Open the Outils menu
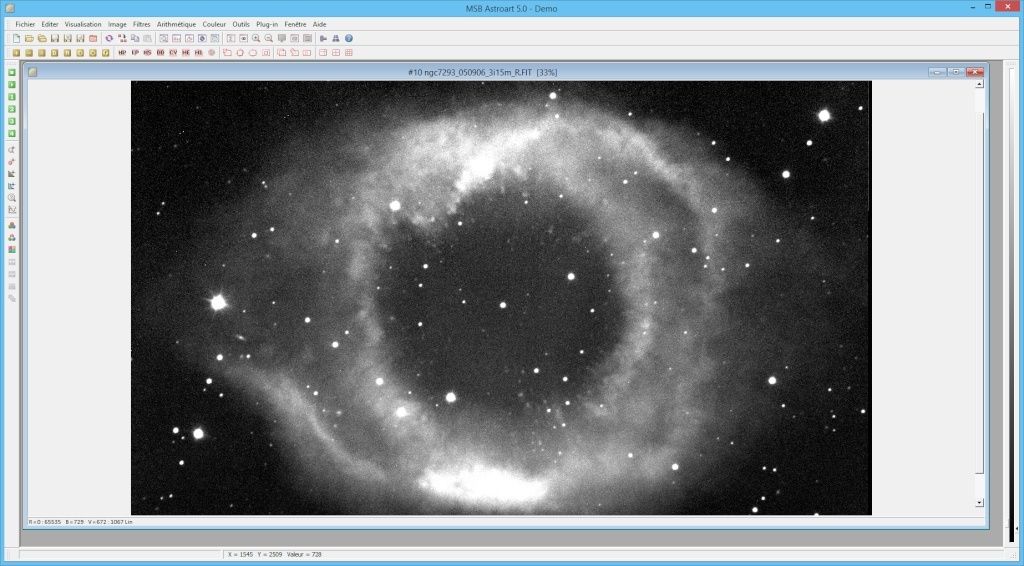The height and width of the screenshot is (566, 1024). [x=241, y=24]
